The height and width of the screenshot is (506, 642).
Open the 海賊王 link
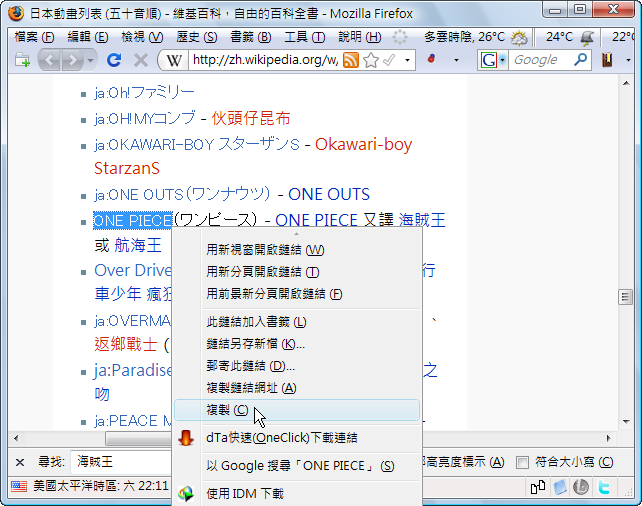[422, 220]
